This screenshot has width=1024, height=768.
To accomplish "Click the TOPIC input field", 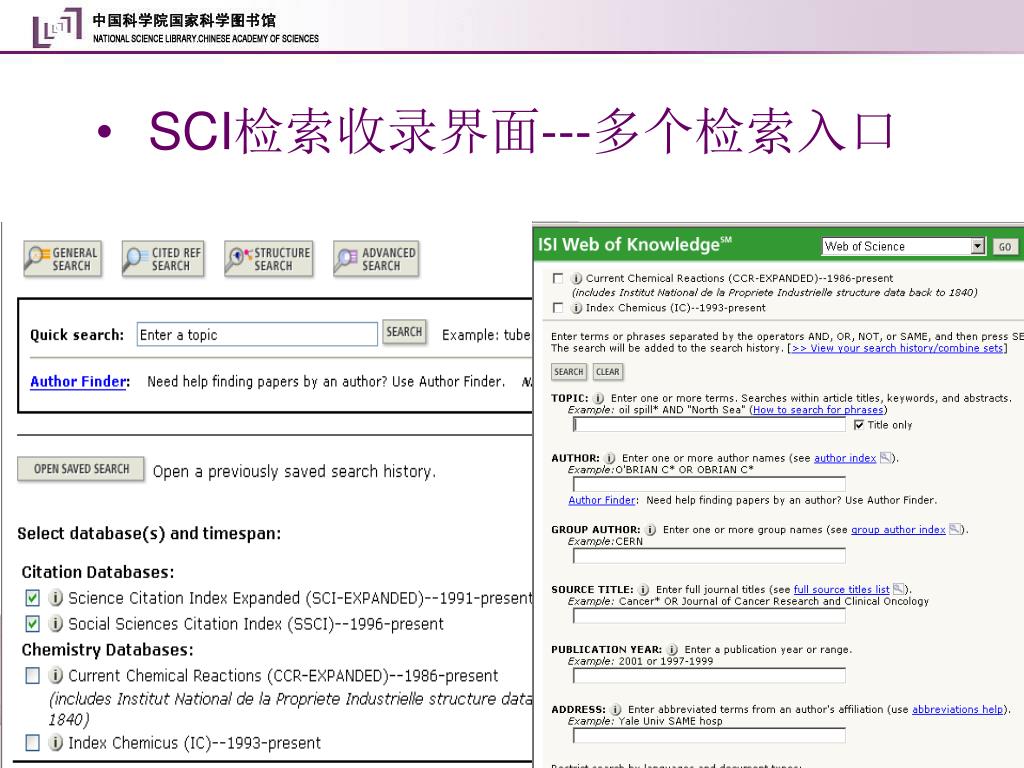I will pyautogui.click(x=709, y=424).
